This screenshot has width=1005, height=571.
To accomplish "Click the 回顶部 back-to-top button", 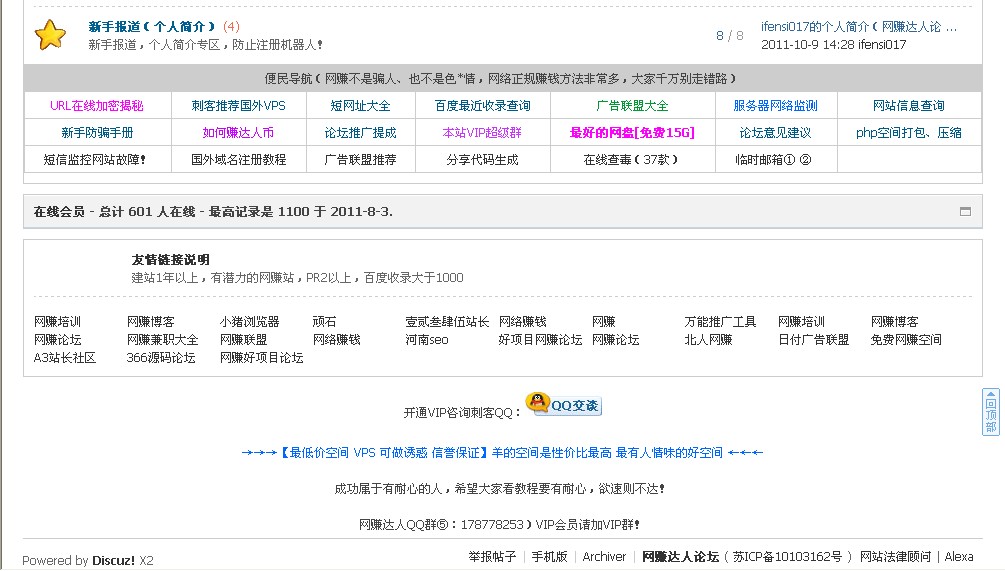I will (x=990, y=412).
